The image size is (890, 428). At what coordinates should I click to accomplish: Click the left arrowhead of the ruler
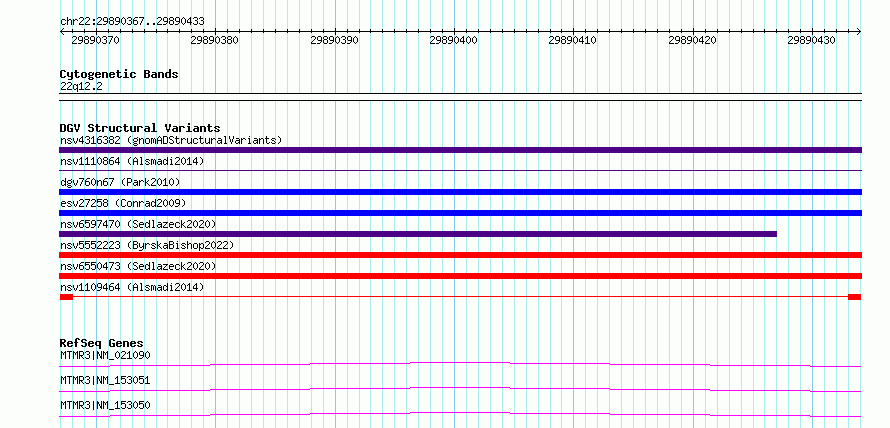point(62,32)
